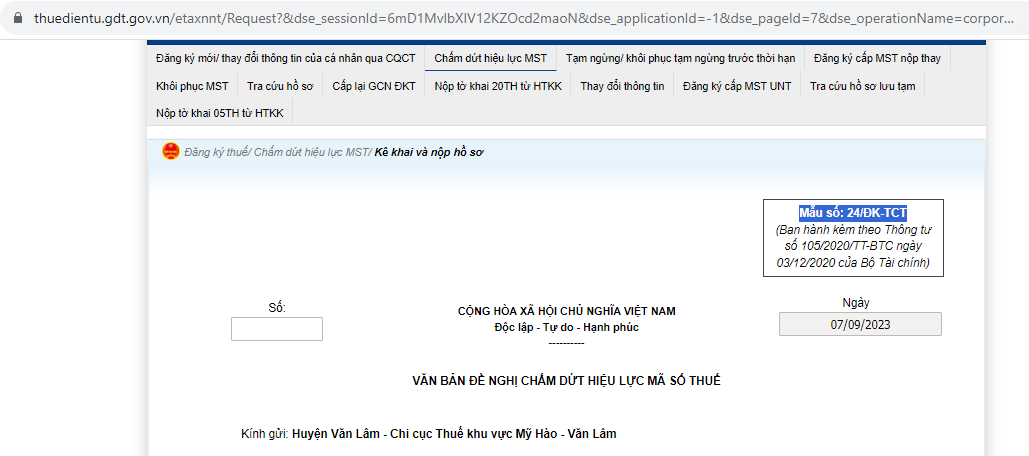The width and height of the screenshot is (1029, 456).
Task: Select the Tra cứu hồ sơ tab
Action: [280, 85]
